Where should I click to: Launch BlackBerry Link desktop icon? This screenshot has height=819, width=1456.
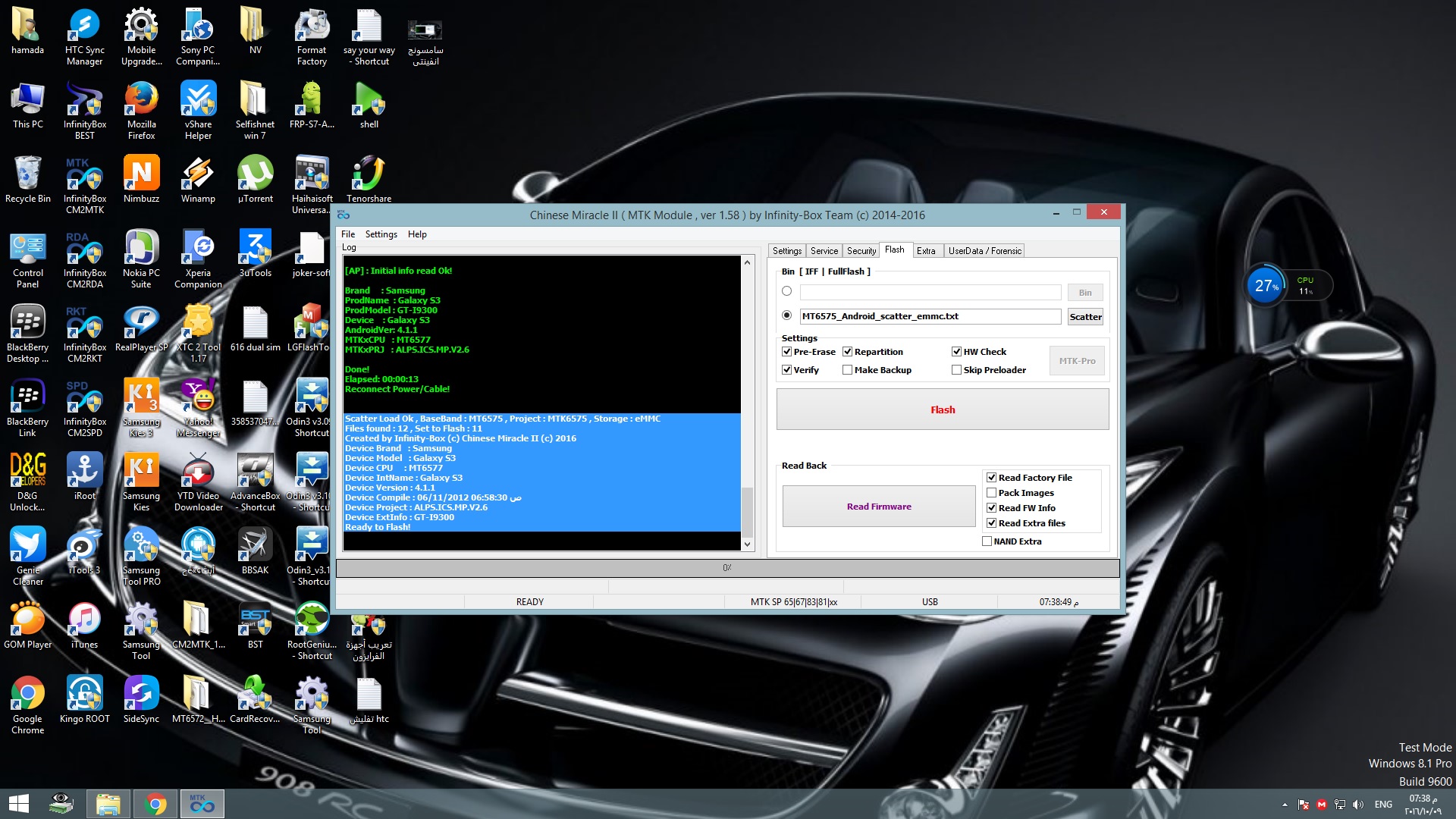coord(27,408)
